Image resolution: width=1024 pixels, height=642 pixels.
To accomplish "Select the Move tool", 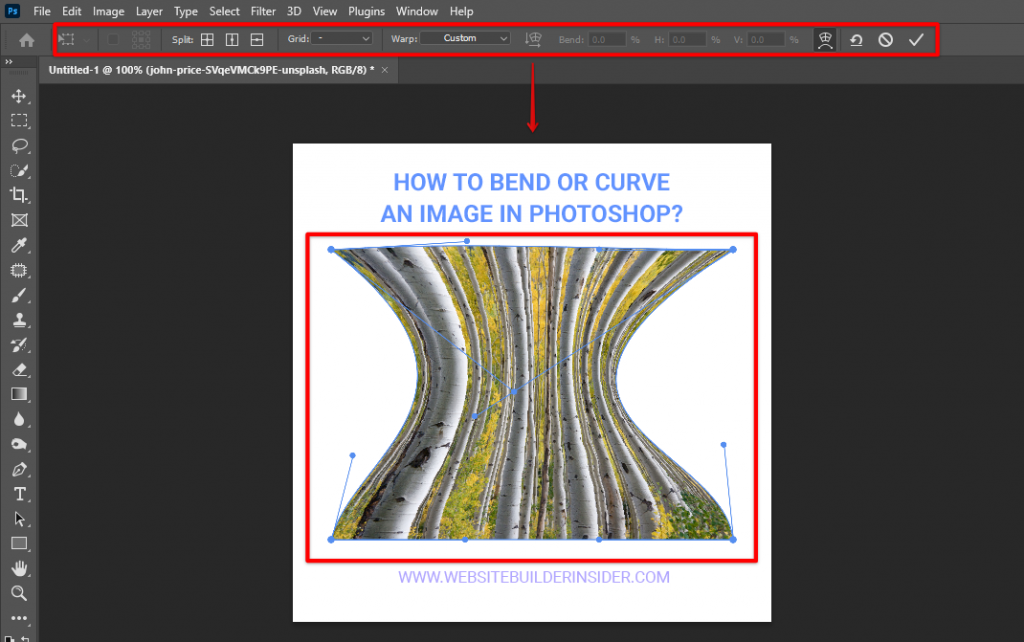I will tap(20, 96).
